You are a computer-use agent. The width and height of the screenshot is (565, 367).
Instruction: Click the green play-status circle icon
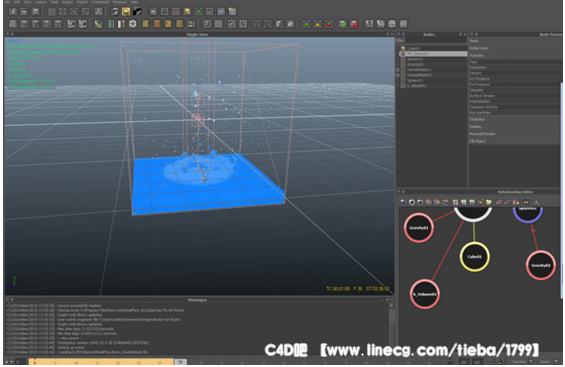click(x=306, y=24)
